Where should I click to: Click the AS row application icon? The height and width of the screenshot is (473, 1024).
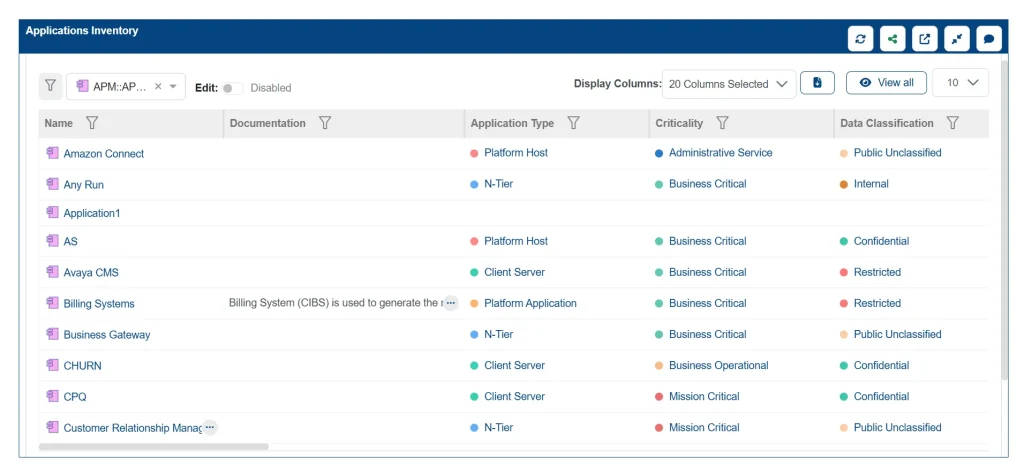(52, 240)
